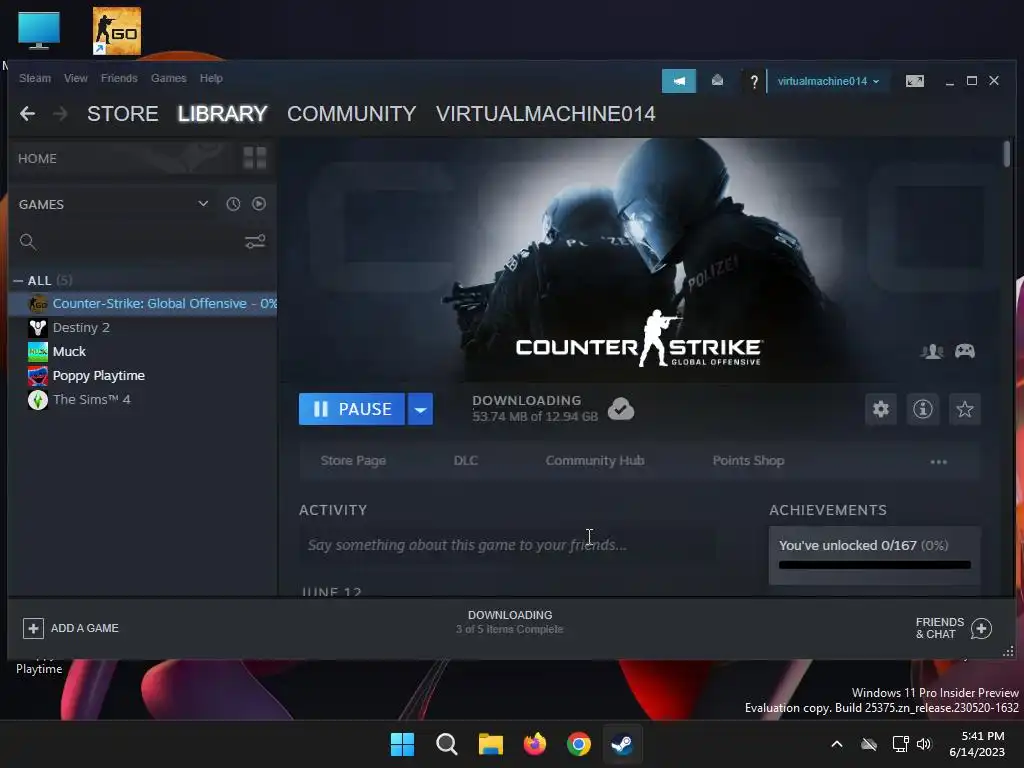
Task: Open the DLC link
Action: click(x=466, y=460)
